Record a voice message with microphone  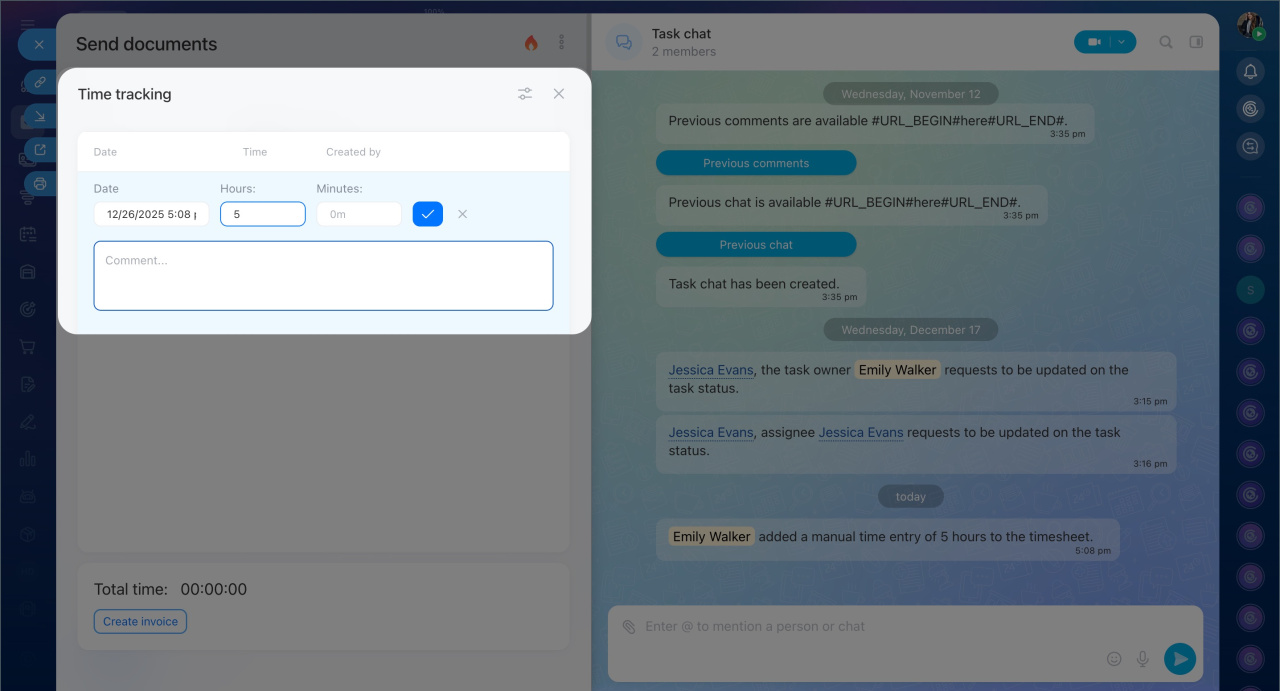(1143, 659)
